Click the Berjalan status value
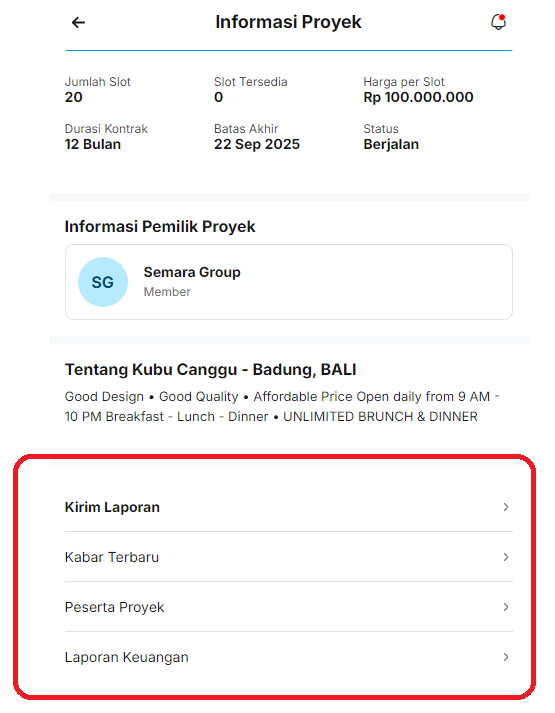Viewport: 555px width, 713px height. (391, 145)
